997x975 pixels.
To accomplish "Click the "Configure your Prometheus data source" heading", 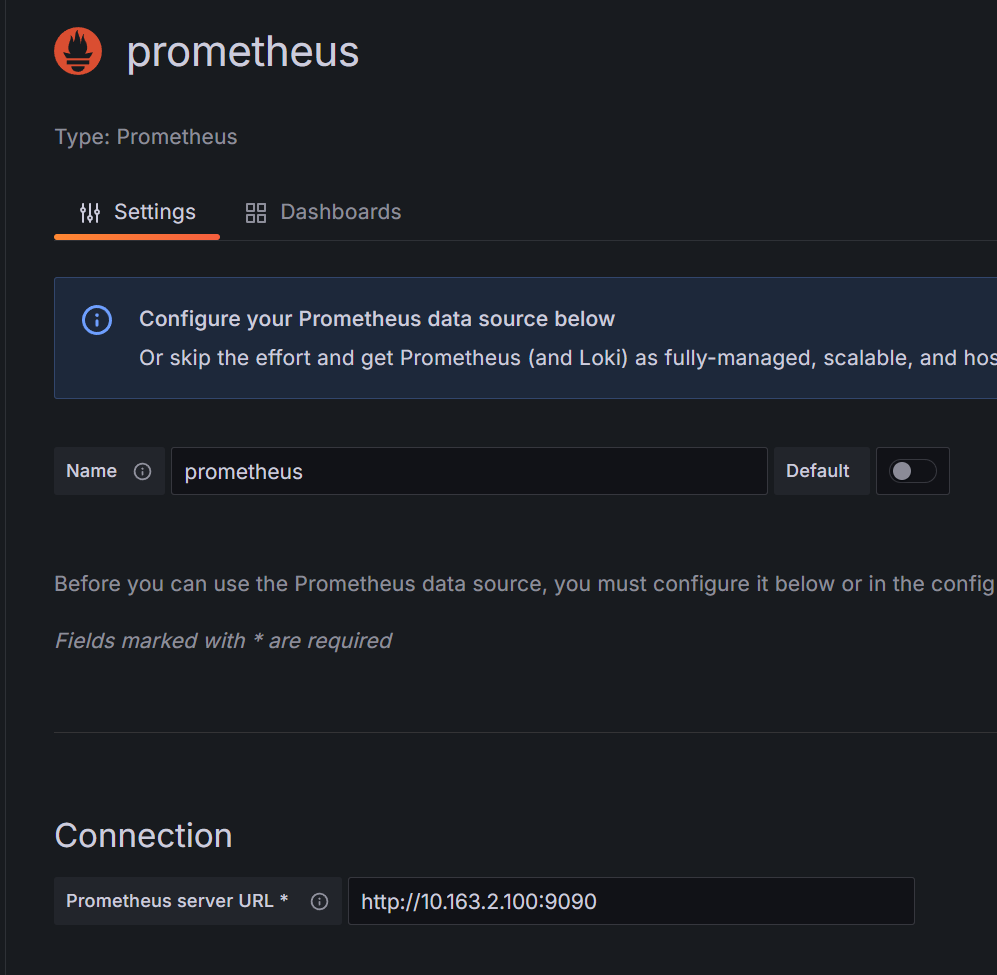I will point(377,319).
